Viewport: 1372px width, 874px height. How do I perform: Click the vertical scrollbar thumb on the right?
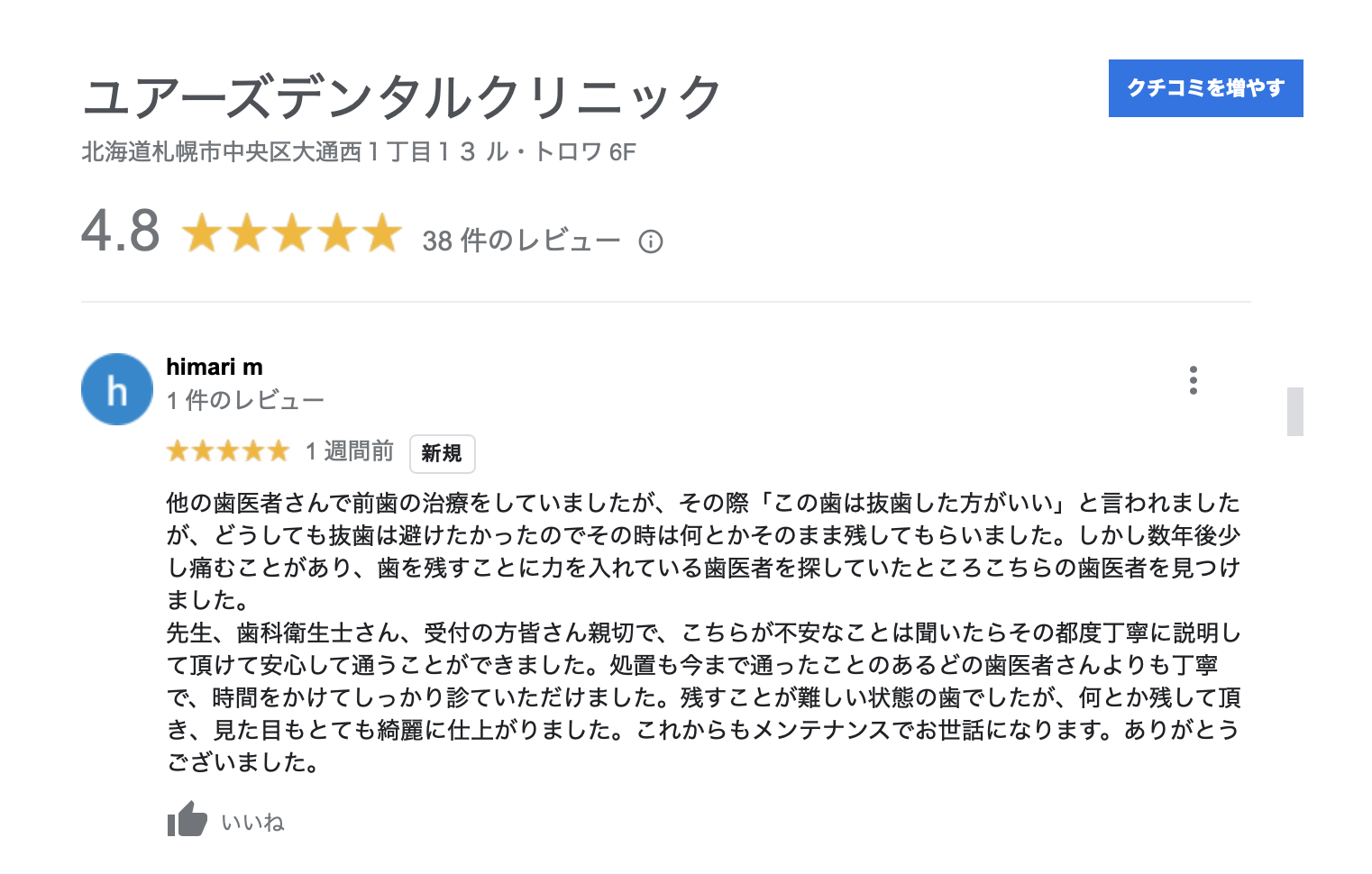1295,412
